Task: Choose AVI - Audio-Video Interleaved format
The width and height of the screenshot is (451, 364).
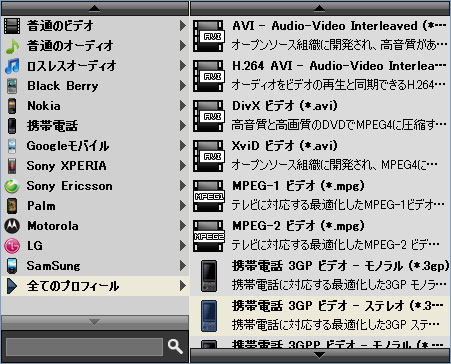Action: pos(320,36)
